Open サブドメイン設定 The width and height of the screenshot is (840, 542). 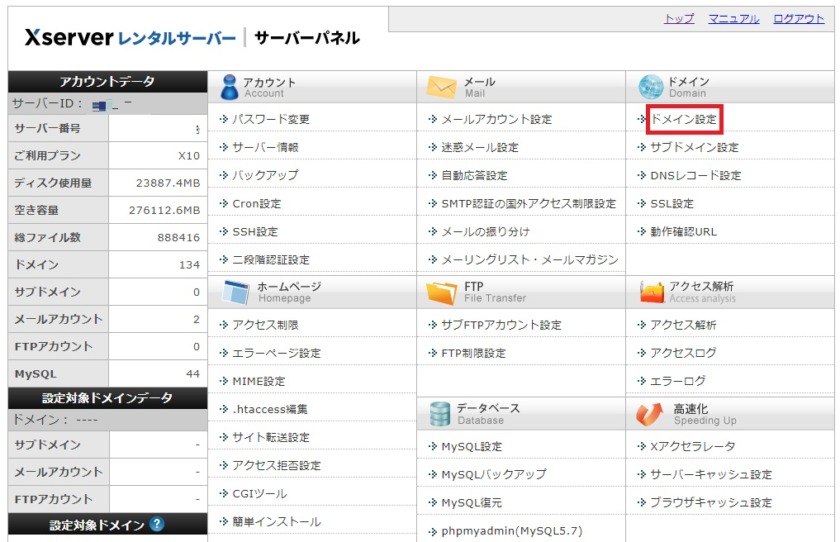click(694, 147)
